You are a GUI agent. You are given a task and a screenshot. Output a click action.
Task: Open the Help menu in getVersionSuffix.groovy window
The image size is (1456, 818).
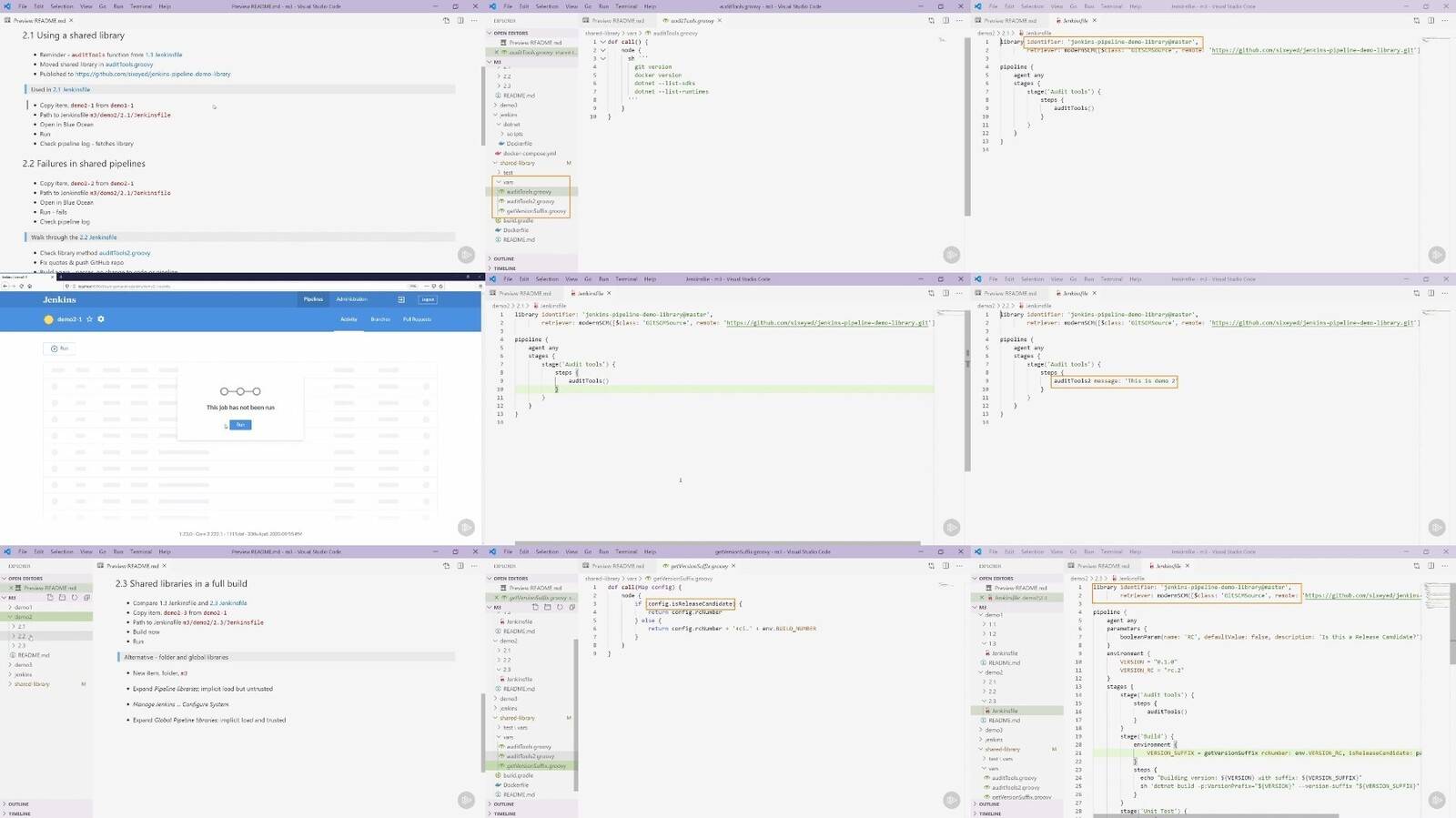(x=650, y=551)
